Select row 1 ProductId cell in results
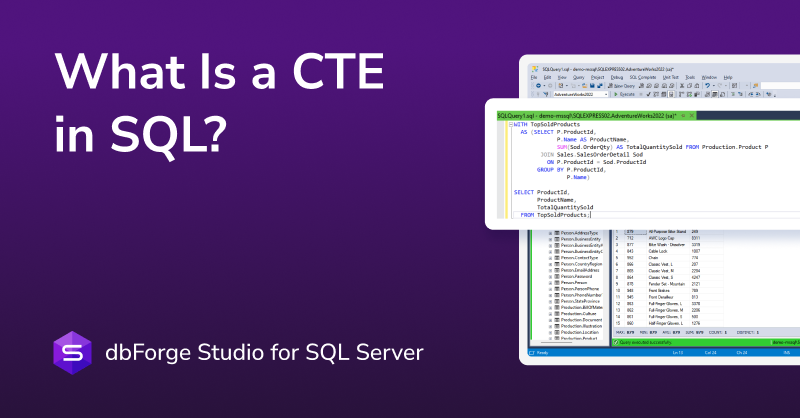 pos(636,231)
